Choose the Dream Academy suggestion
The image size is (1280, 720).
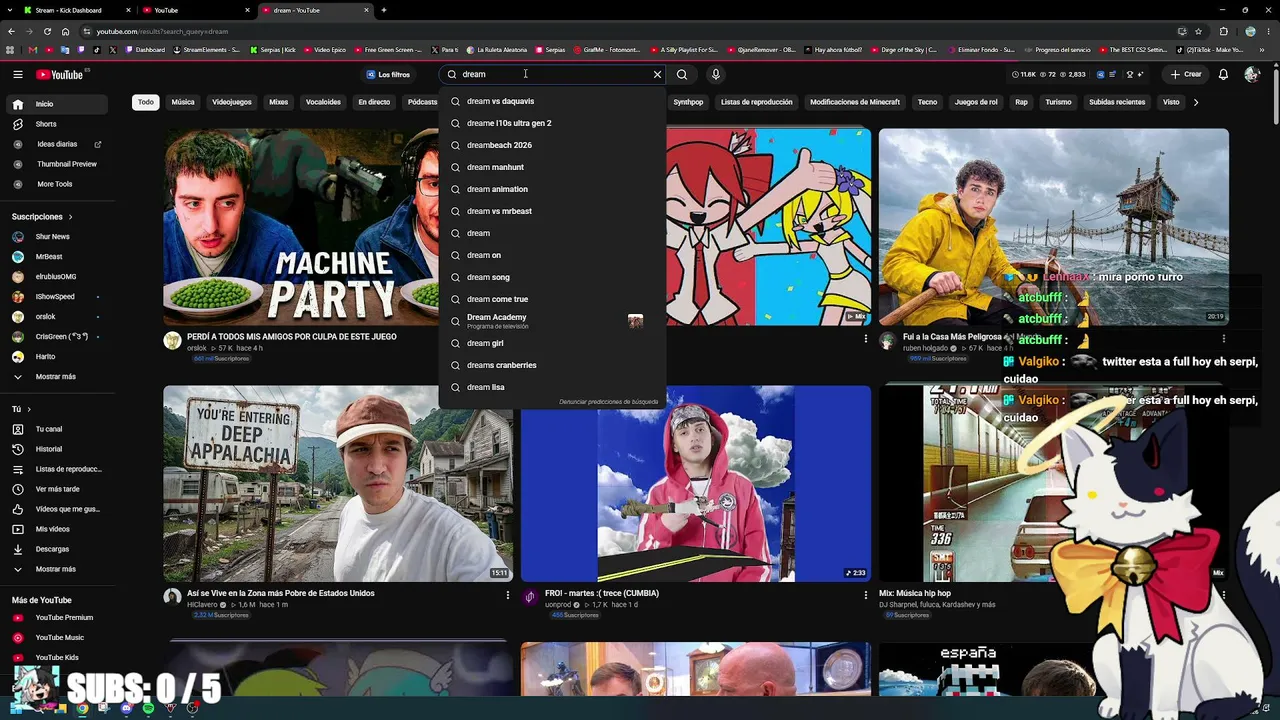pyautogui.click(x=552, y=321)
